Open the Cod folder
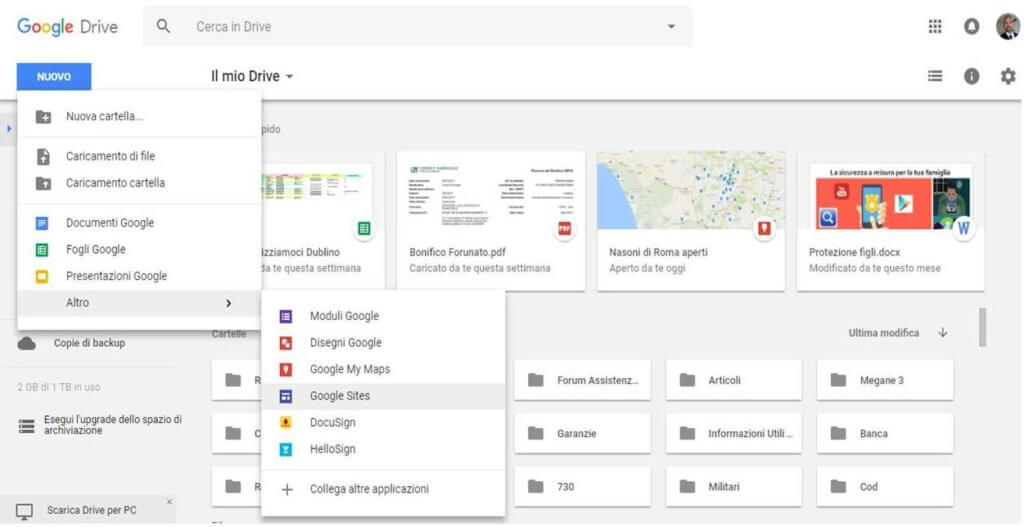Image resolution: width=1024 pixels, height=527 pixels. 885,487
